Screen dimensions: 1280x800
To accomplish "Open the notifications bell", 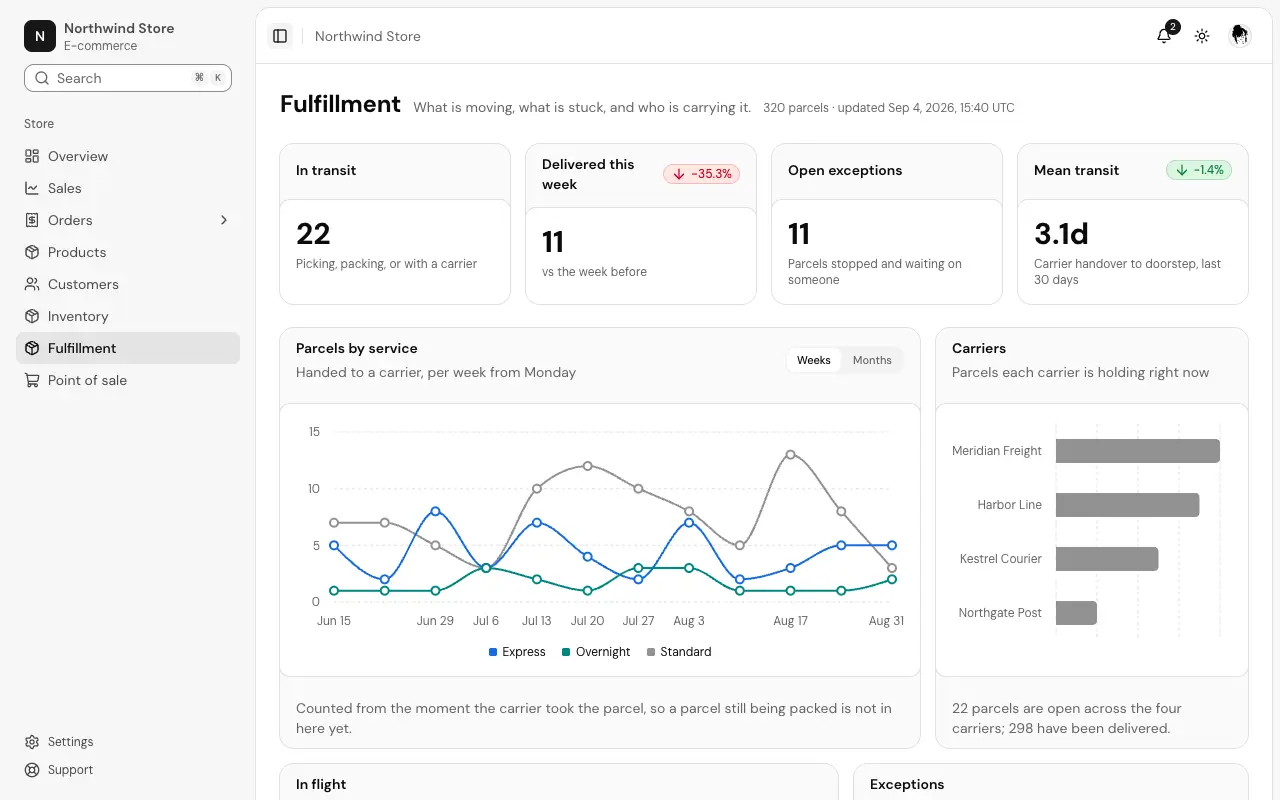I will (1164, 36).
